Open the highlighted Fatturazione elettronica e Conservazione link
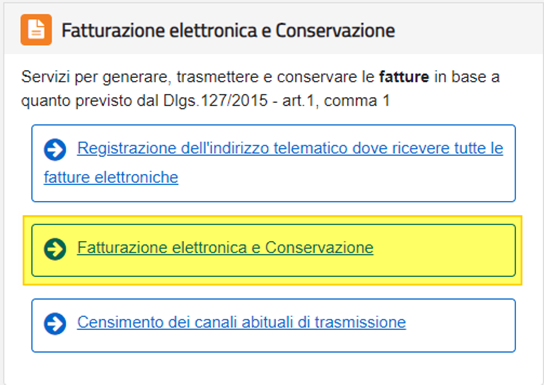This screenshot has width=544, height=385. coord(225,248)
